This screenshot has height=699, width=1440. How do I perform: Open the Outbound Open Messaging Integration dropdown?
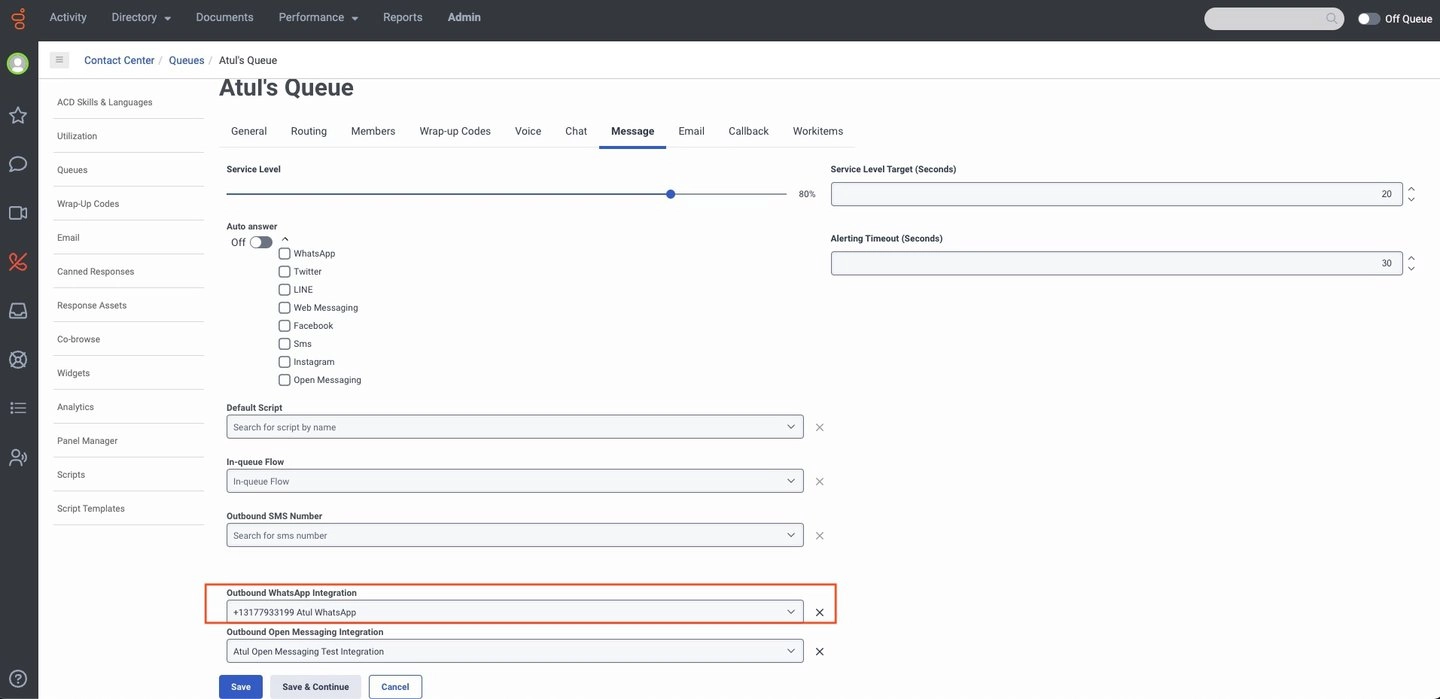514,651
